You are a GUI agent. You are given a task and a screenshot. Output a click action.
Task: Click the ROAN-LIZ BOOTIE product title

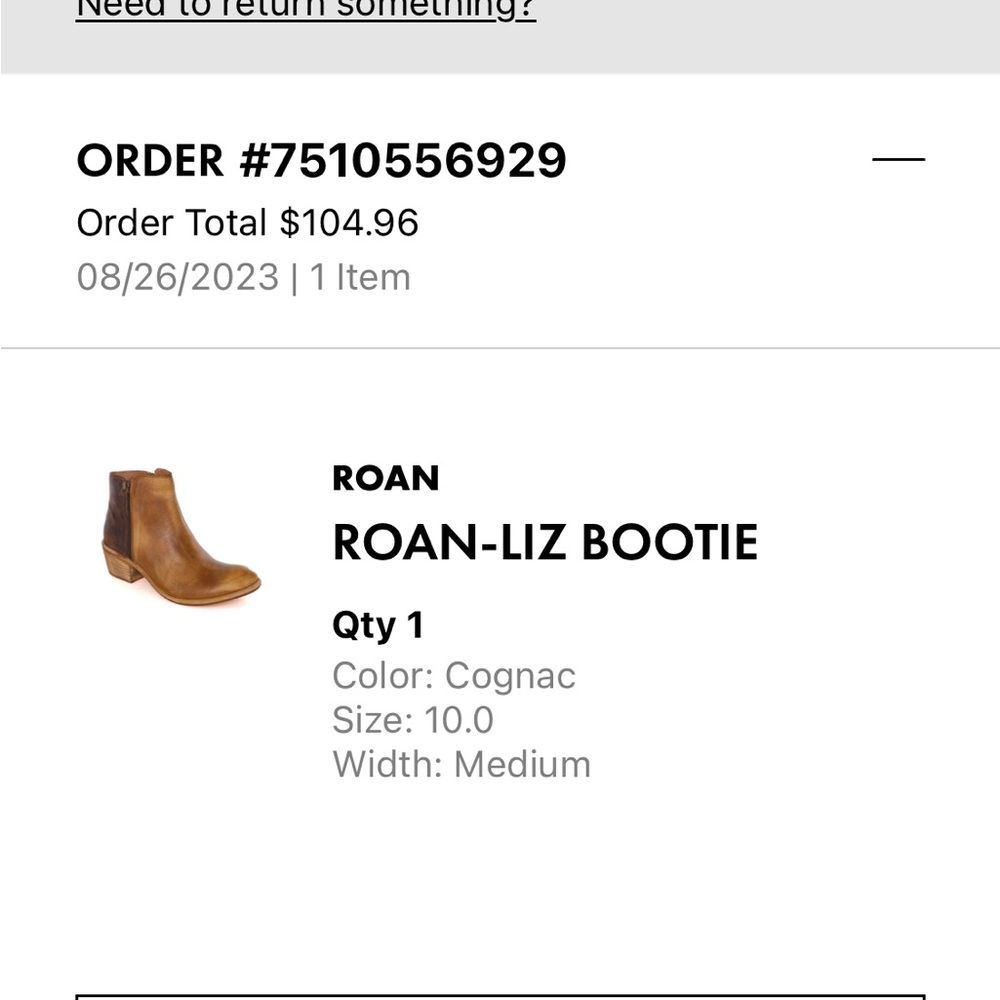[x=545, y=543]
